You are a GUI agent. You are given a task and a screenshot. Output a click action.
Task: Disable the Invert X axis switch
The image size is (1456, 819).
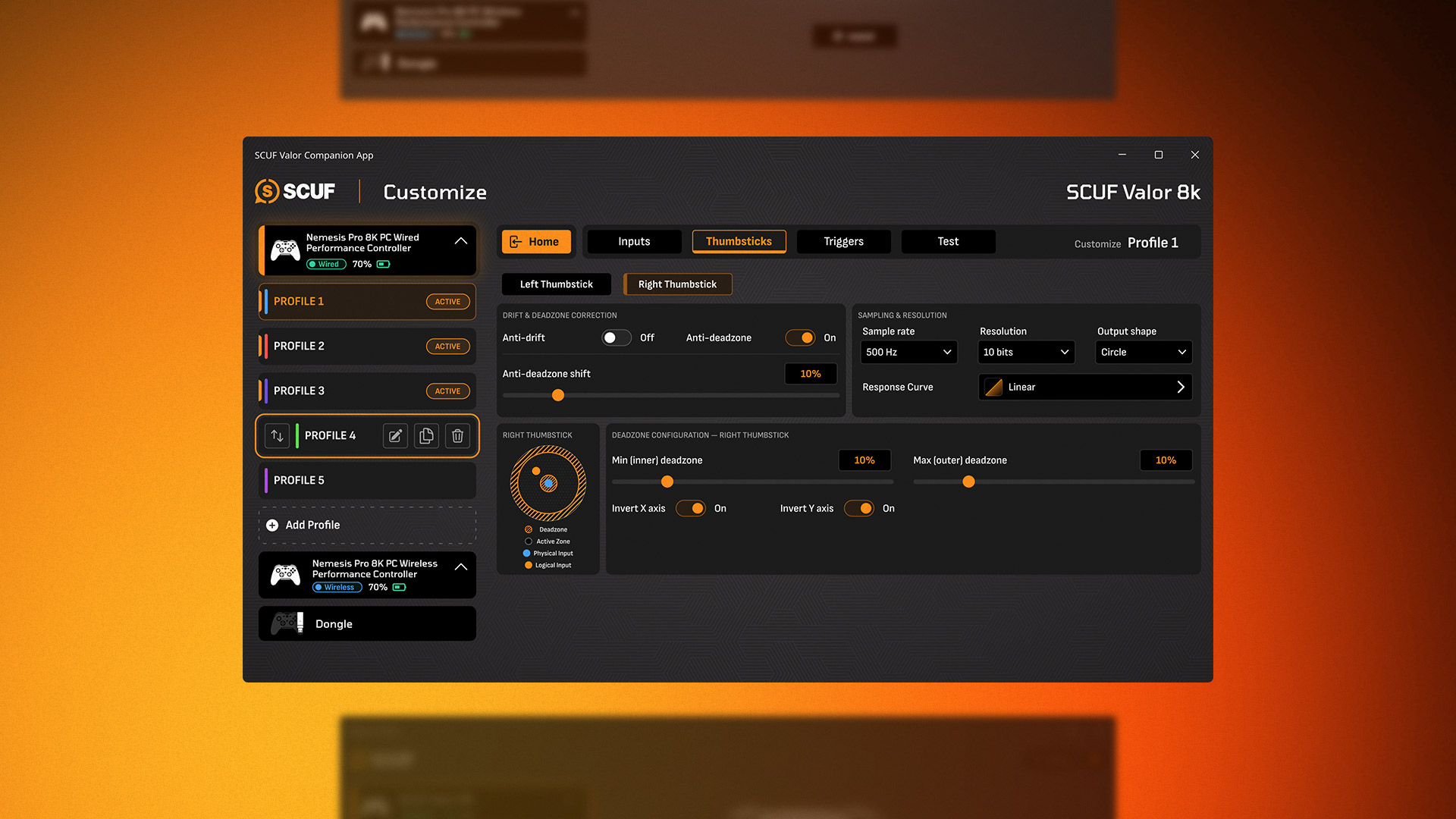tap(691, 509)
